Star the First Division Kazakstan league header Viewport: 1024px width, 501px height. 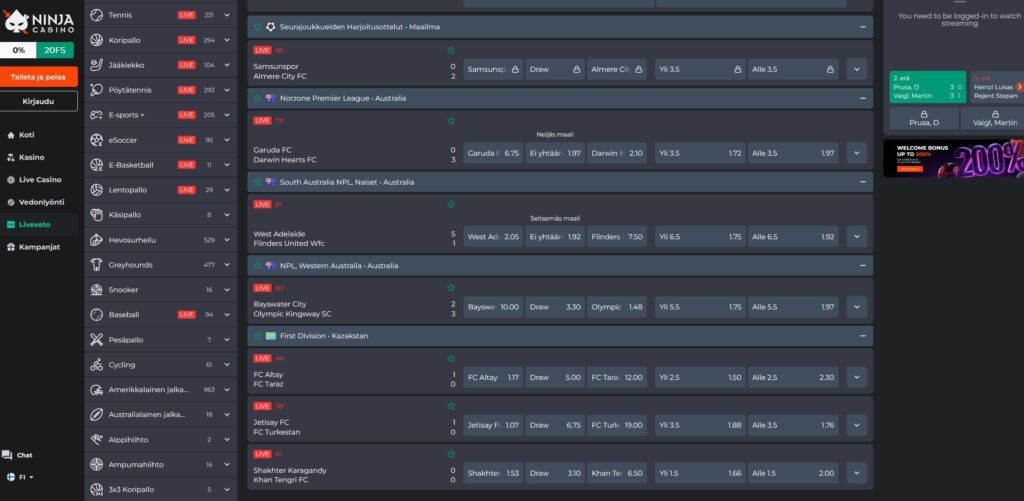pos(257,336)
